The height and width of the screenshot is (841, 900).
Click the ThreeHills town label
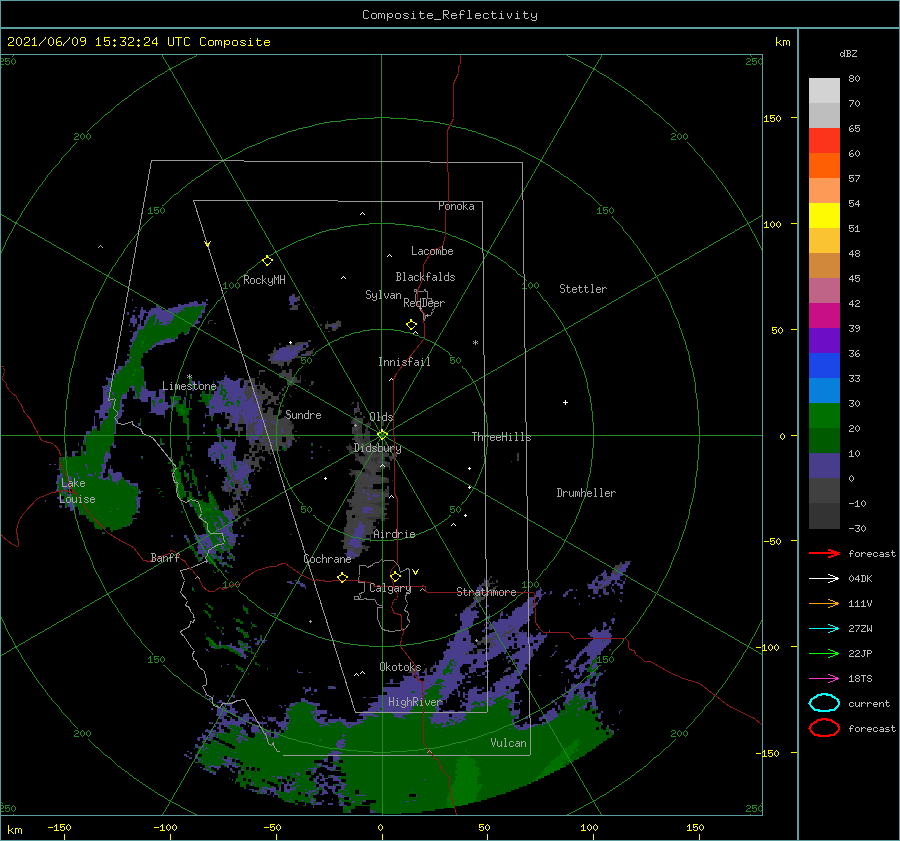pyautogui.click(x=501, y=437)
